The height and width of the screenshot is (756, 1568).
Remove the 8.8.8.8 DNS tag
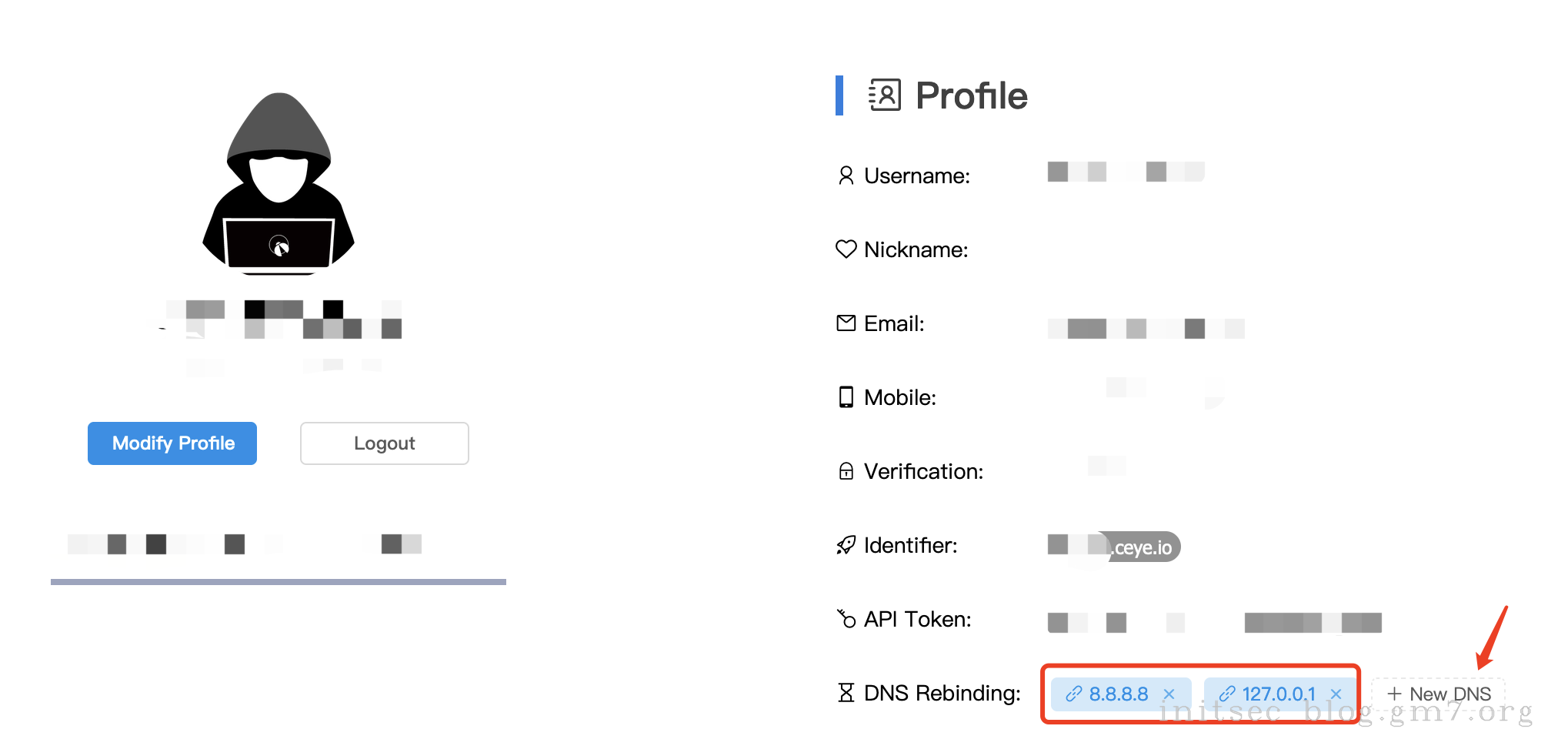pyautogui.click(x=1169, y=694)
